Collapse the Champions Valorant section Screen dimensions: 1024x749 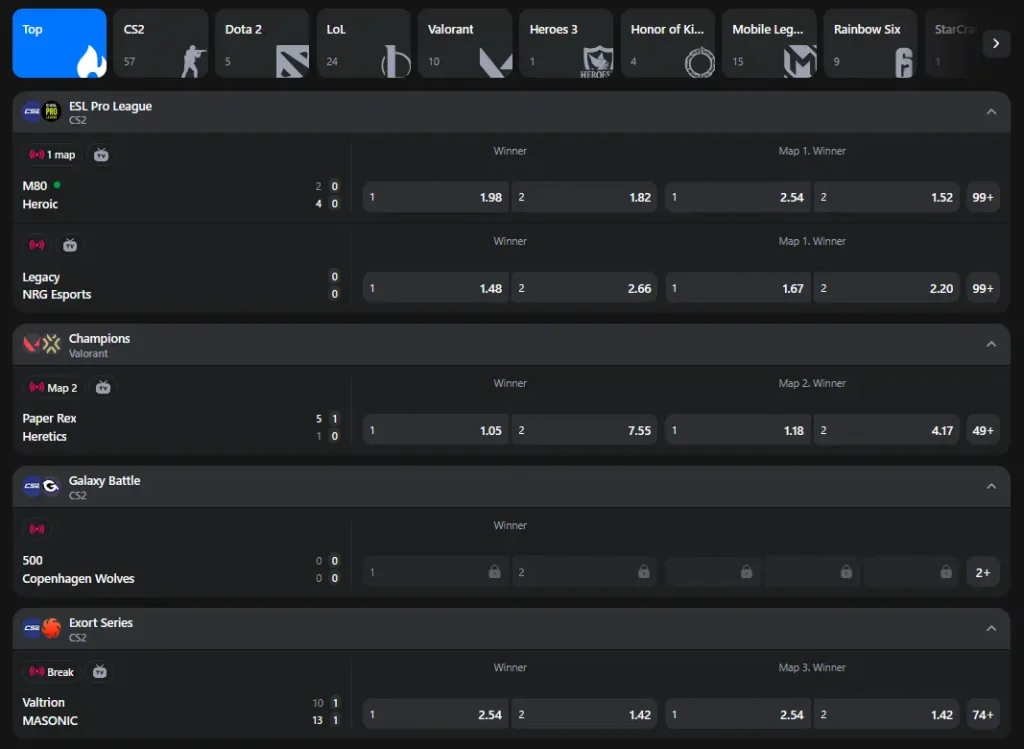tap(991, 345)
